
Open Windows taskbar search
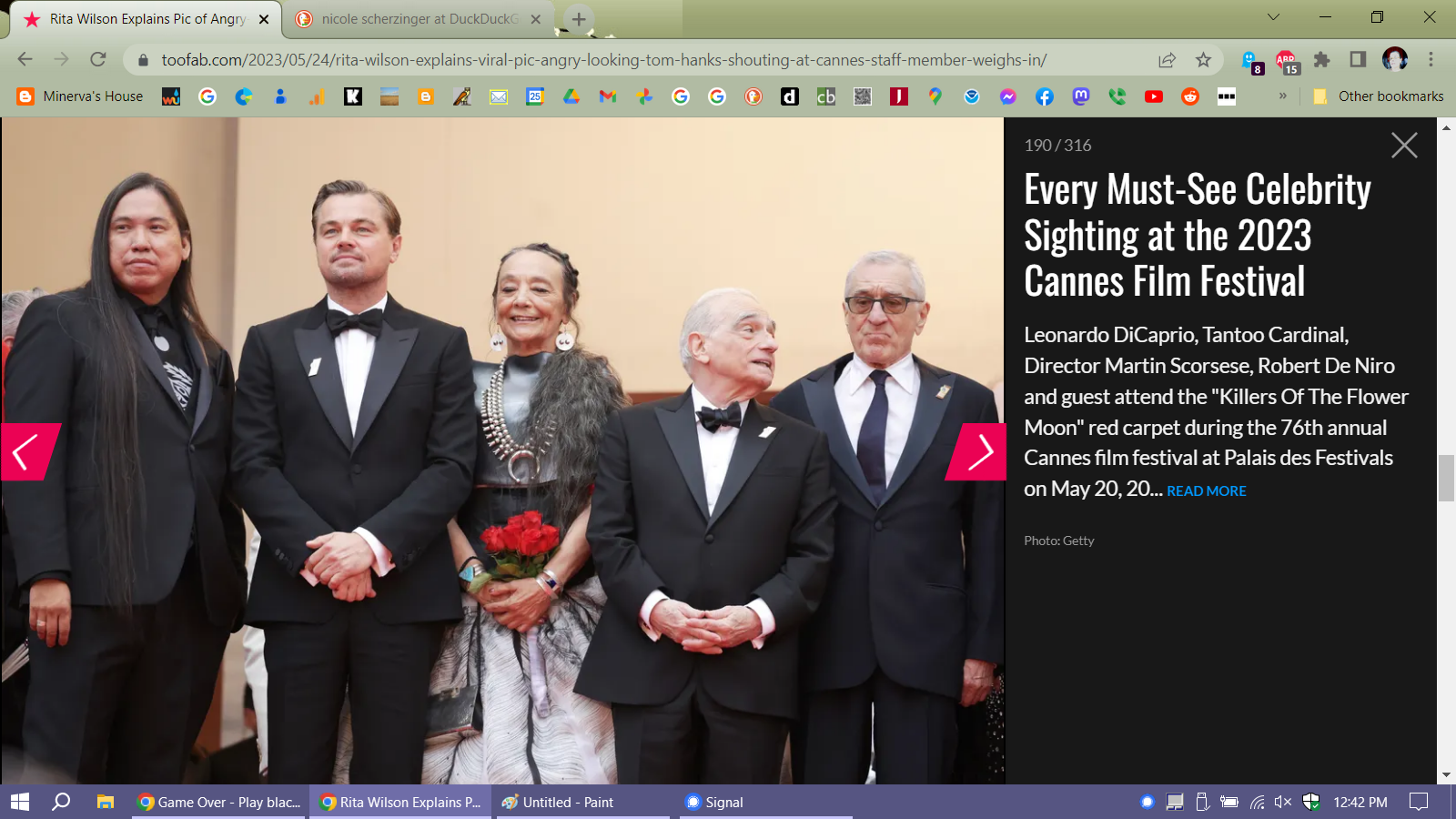coord(61,802)
